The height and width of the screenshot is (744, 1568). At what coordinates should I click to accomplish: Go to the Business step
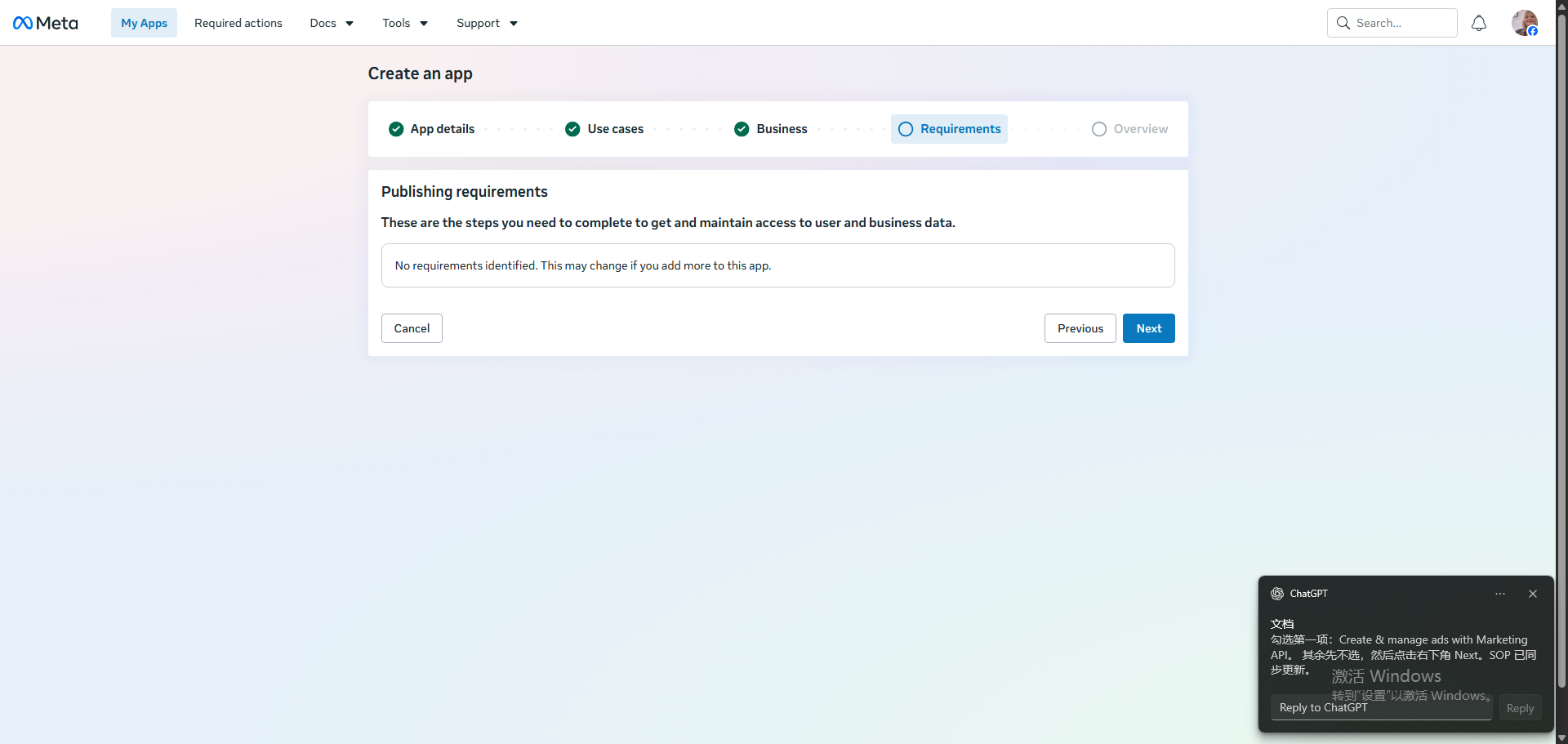coord(771,129)
